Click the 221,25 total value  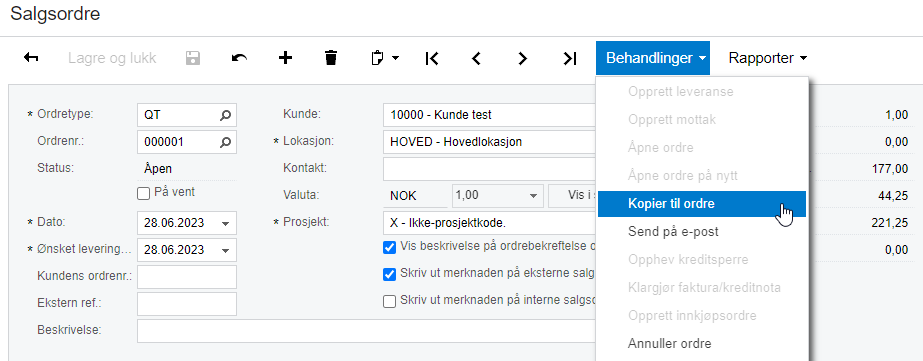click(890, 223)
